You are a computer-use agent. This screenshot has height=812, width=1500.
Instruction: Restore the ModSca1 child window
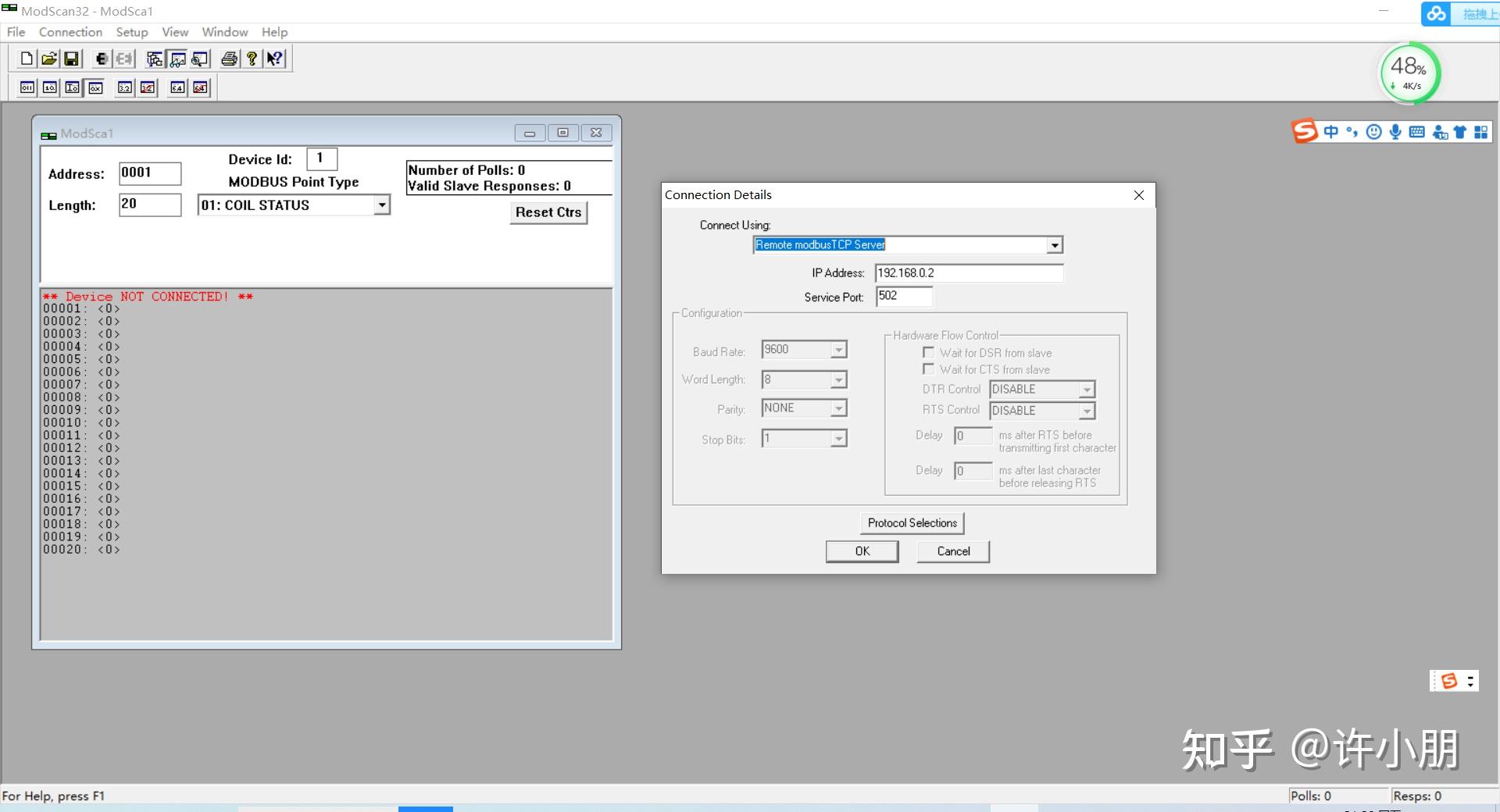coord(562,133)
